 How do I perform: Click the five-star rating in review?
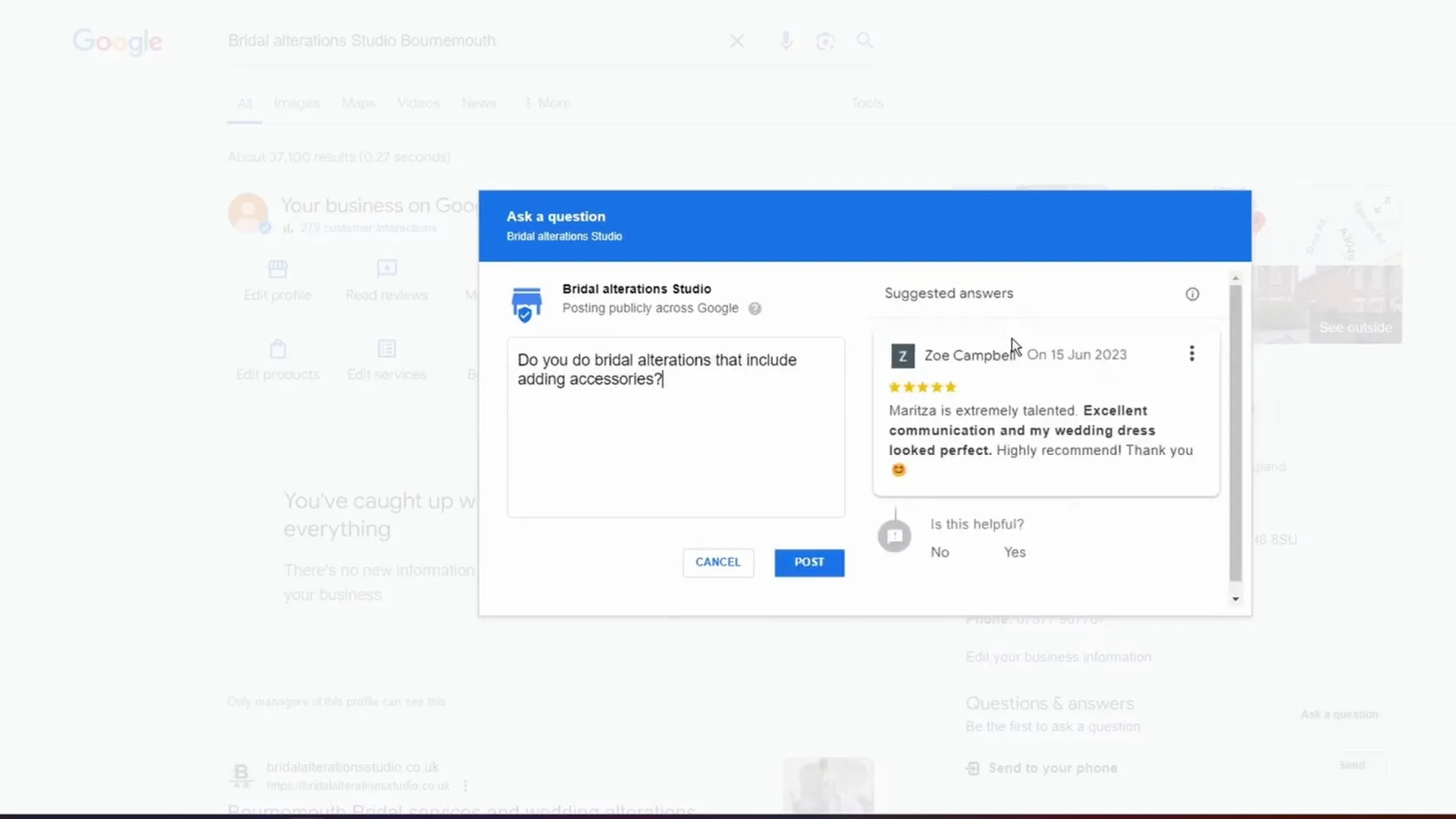(922, 387)
